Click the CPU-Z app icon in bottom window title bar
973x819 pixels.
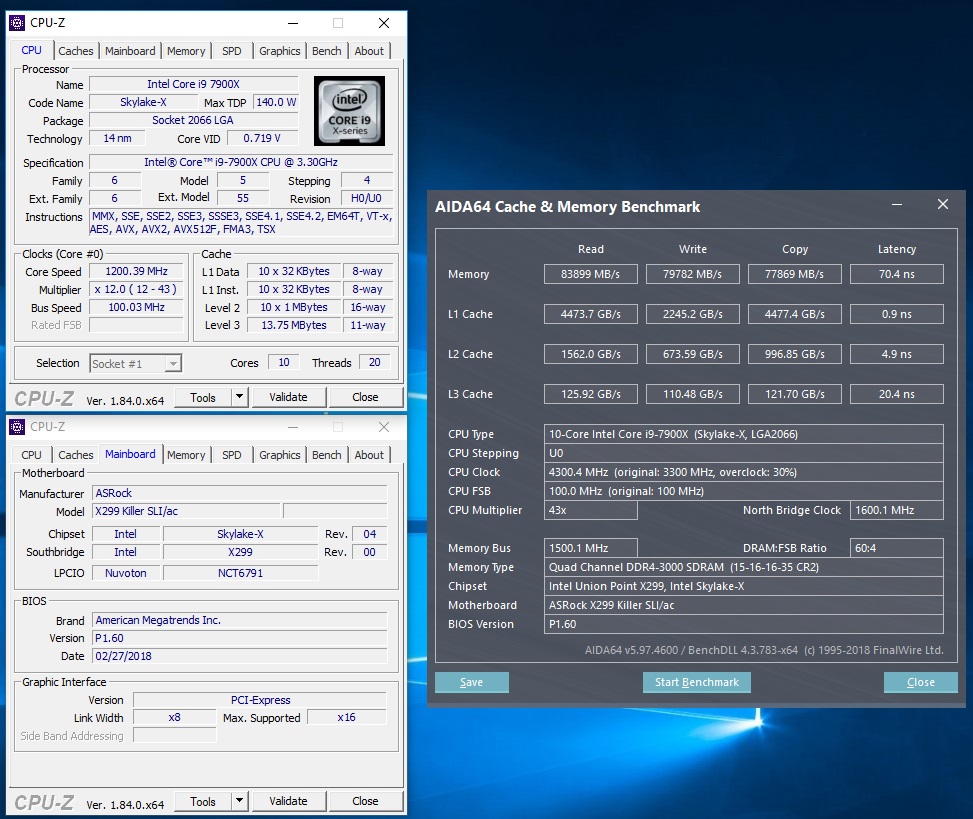(x=17, y=427)
